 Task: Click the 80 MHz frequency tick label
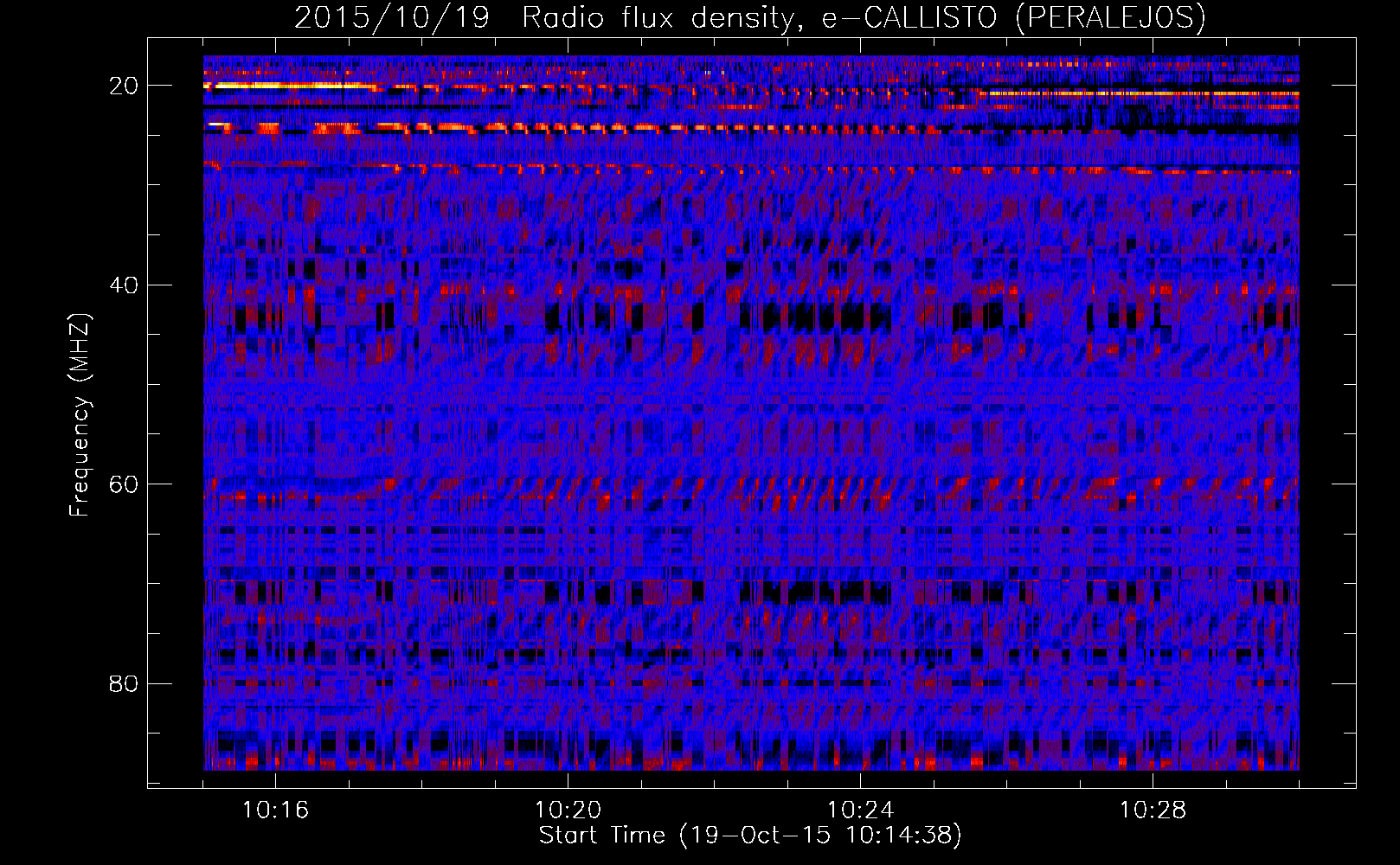pos(125,684)
